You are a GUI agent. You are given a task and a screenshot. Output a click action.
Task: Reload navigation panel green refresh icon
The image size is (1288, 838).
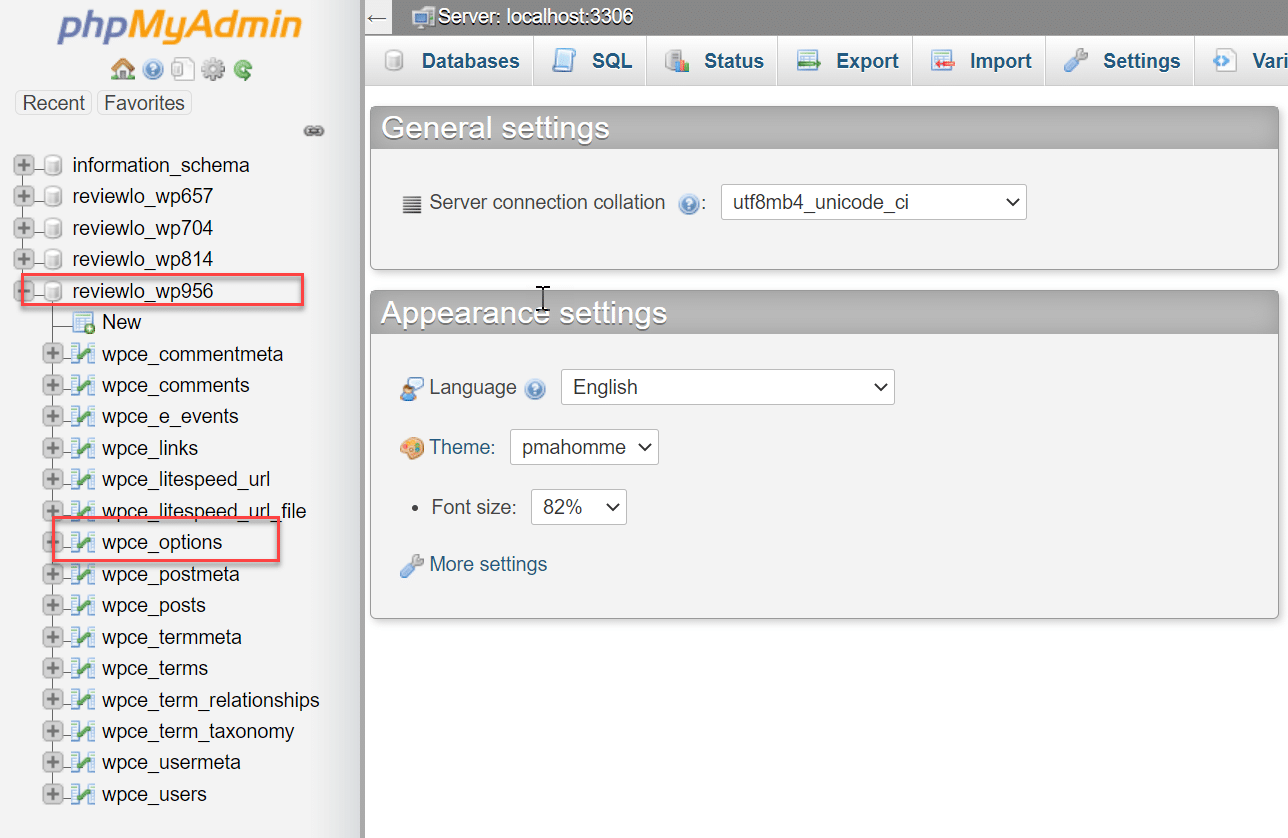coord(242,70)
